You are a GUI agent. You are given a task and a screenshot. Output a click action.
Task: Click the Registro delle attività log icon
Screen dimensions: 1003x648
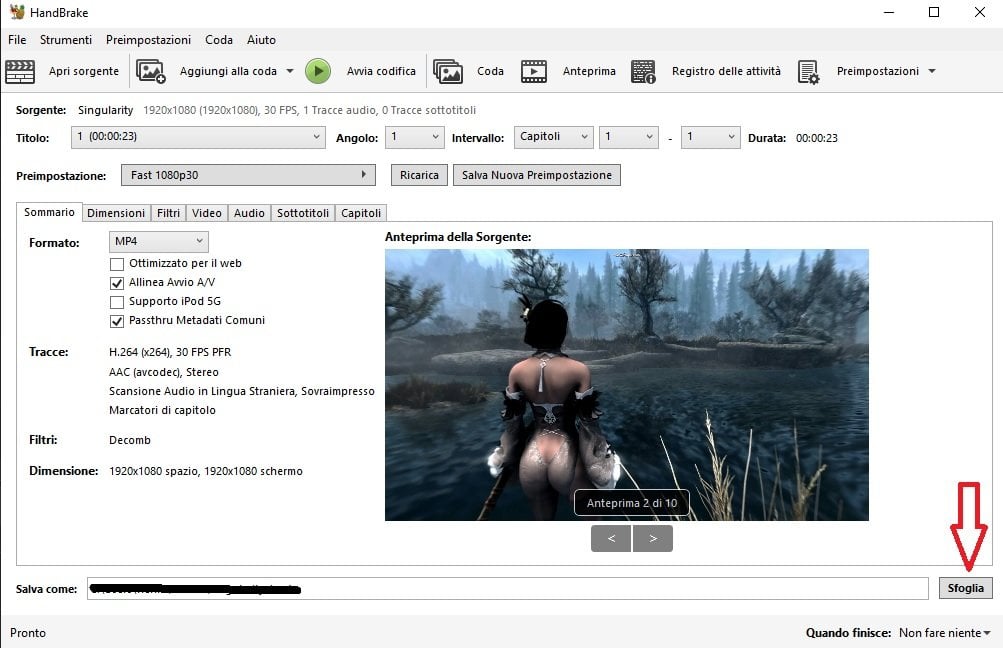(643, 71)
